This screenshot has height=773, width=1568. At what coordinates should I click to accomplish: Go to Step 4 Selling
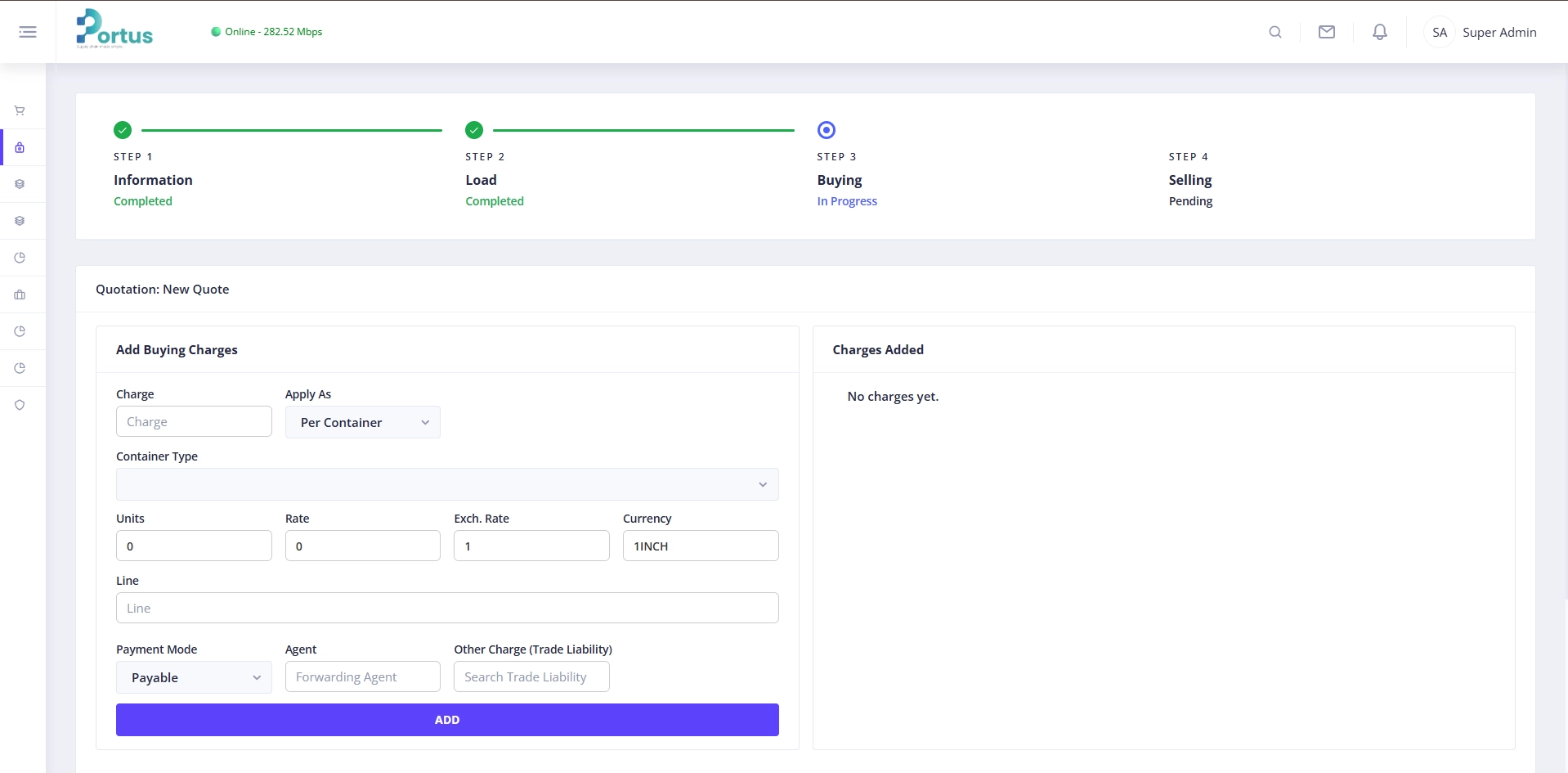point(1189,180)
